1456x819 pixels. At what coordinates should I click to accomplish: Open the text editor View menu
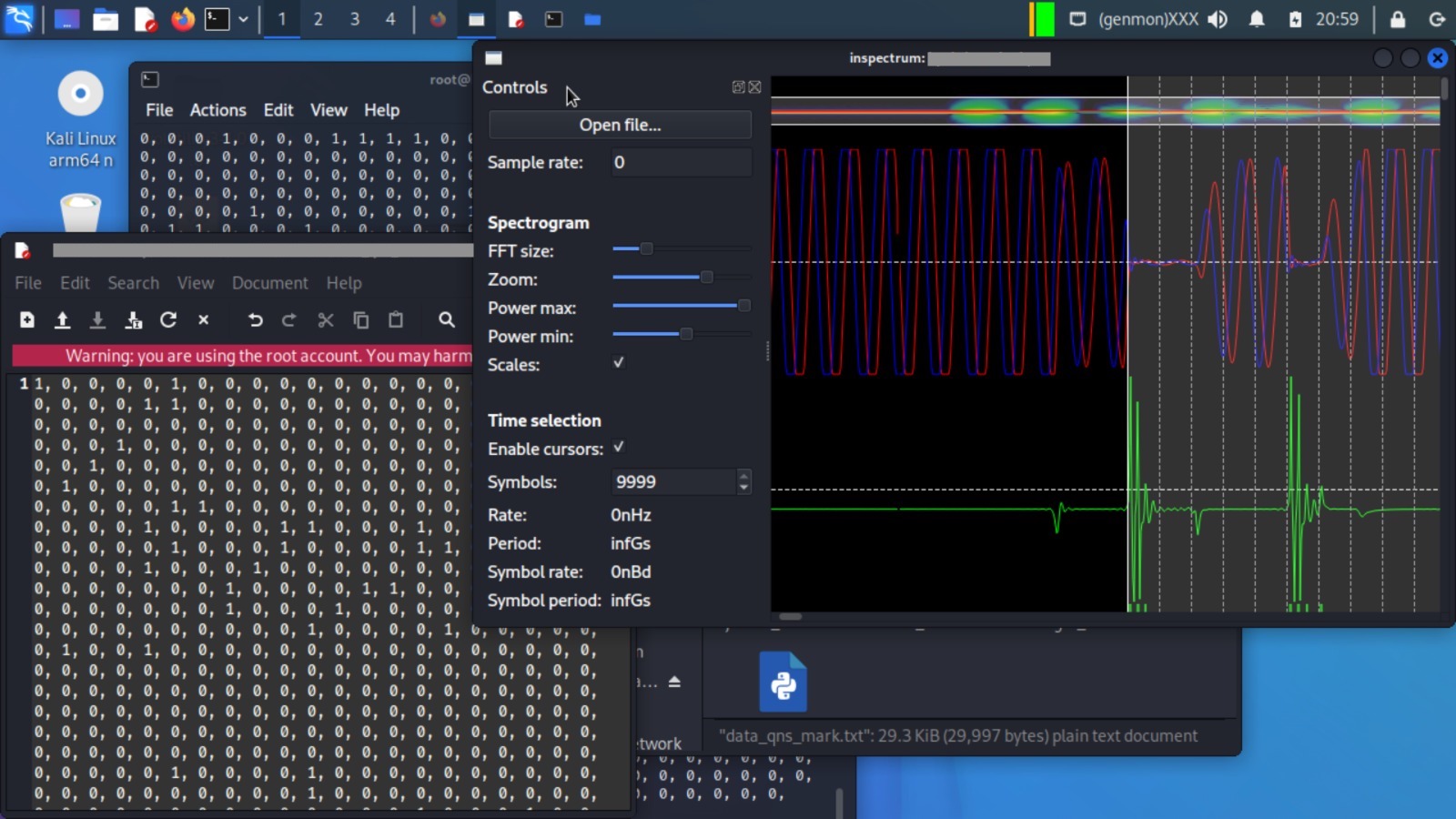[x=196, y=283]
